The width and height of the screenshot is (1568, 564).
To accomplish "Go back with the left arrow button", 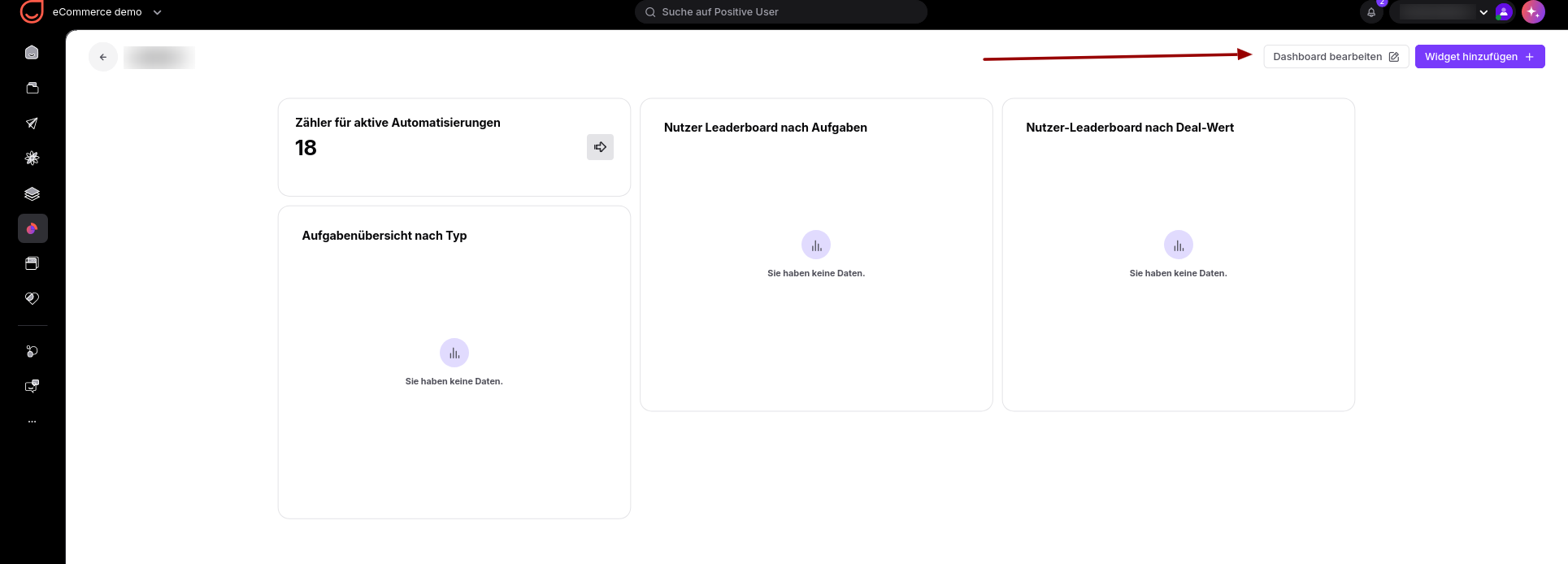I will coord(103,57).
